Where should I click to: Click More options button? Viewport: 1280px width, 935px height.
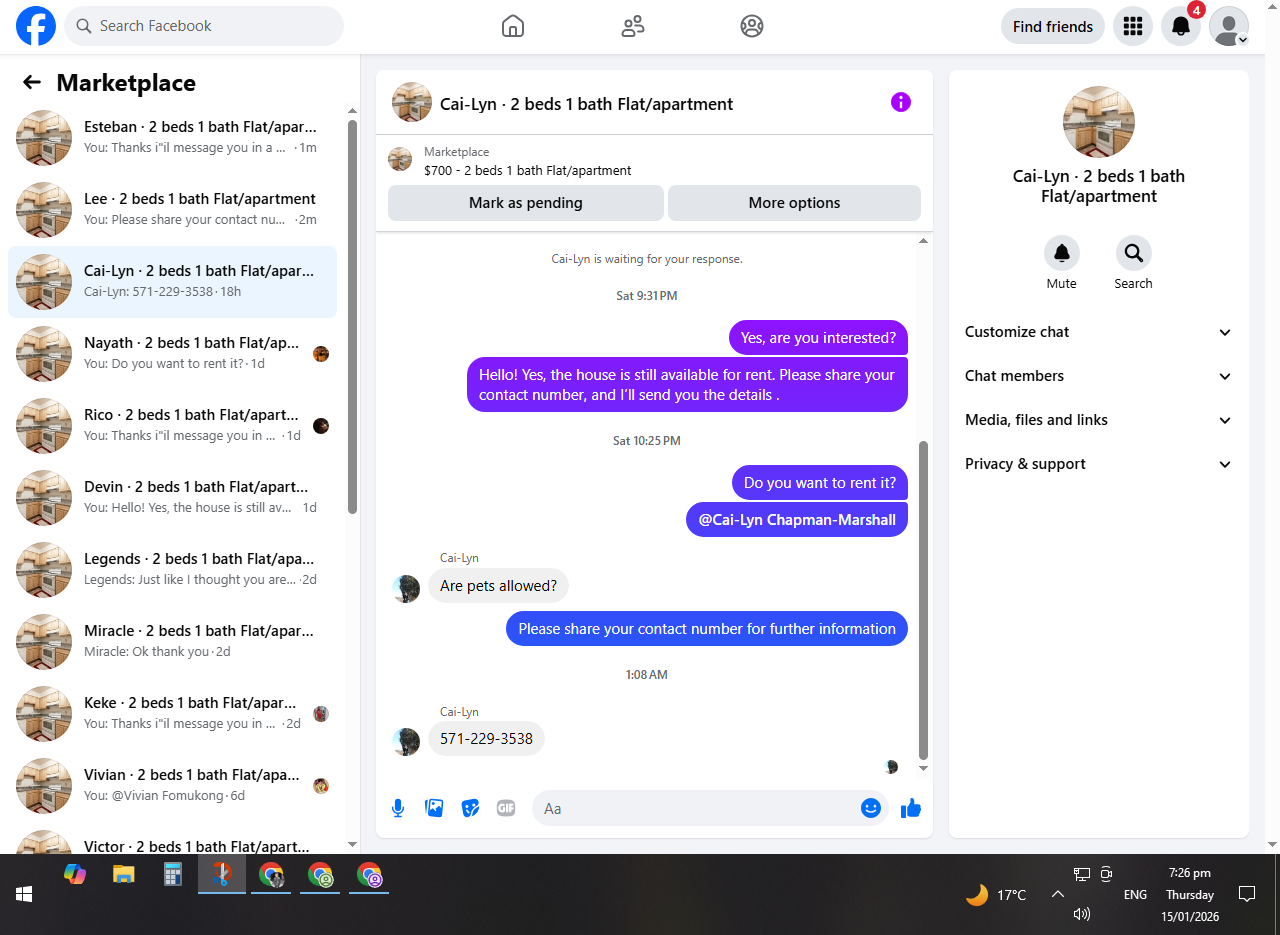(x=794, y=202)
